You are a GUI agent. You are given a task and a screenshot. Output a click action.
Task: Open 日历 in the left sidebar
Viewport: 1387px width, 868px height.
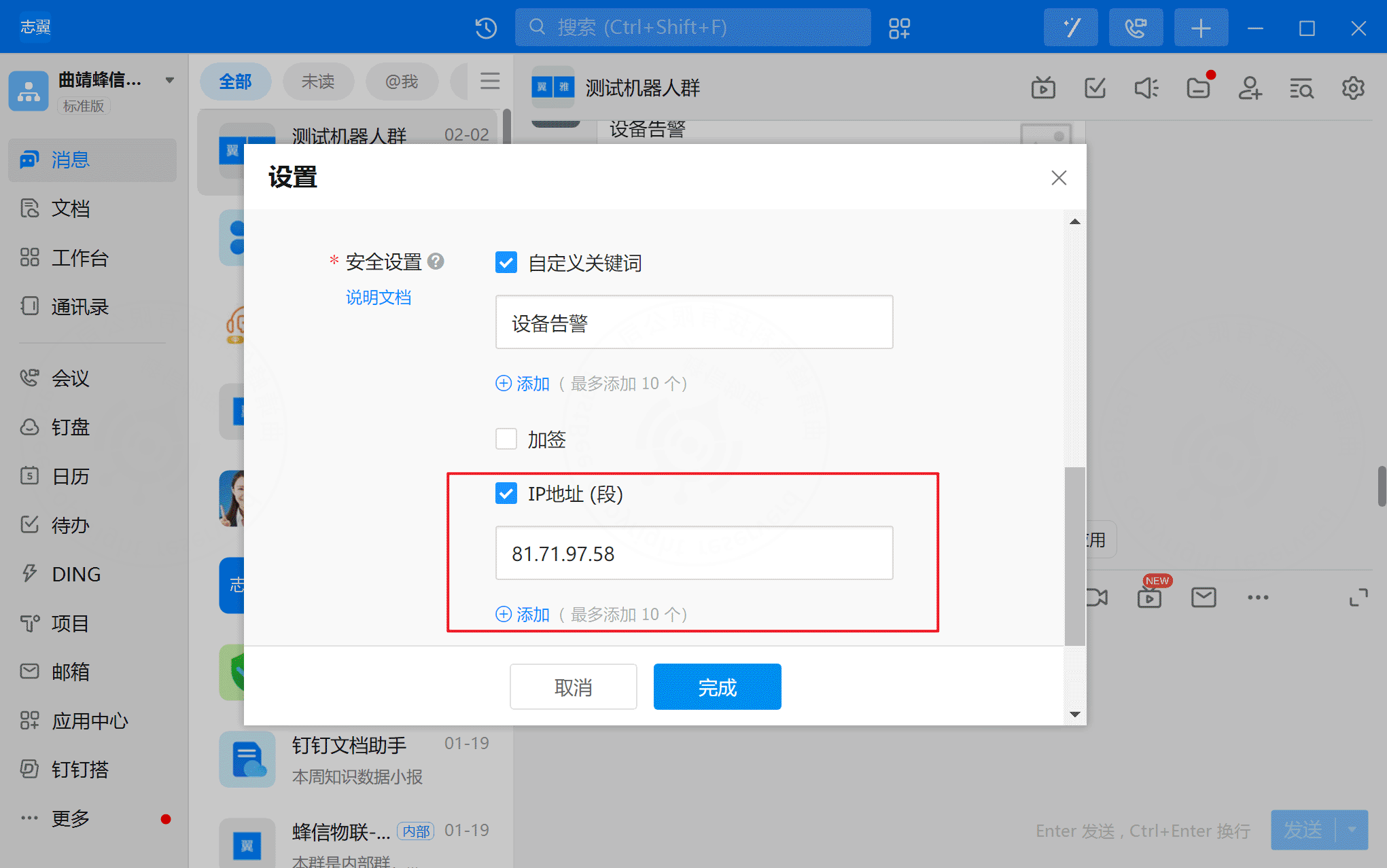92,476
